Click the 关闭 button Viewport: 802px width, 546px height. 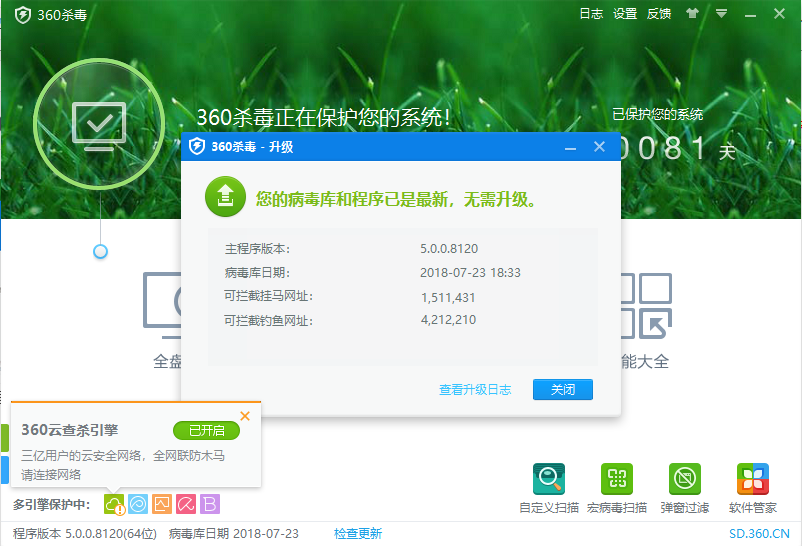563,389
